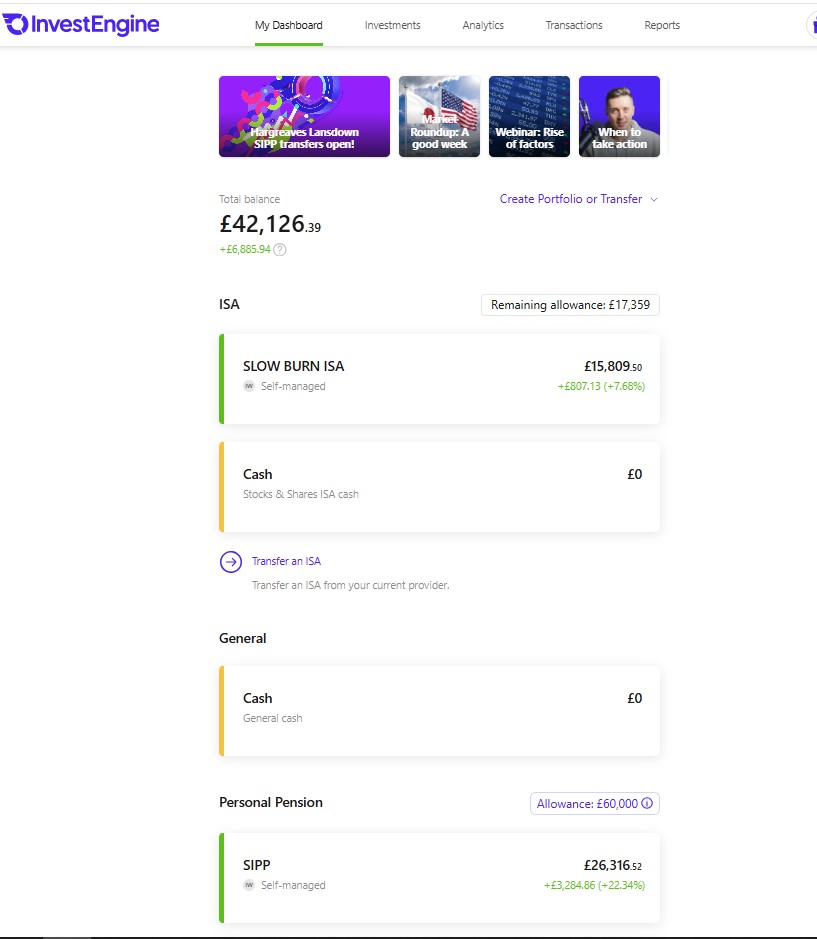Click the self-managed badge icon under SIPP
The image size is (817, 939).
point(249,885)
